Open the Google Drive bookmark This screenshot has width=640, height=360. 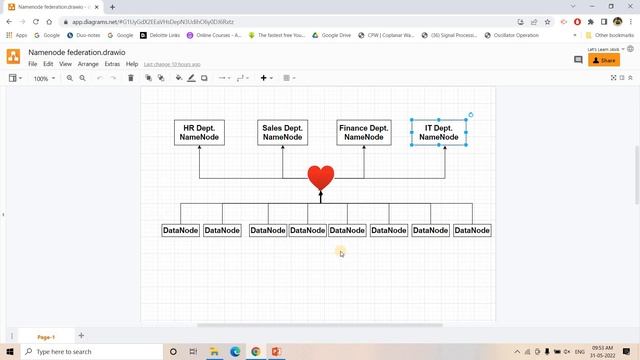(x=331, y=36)
